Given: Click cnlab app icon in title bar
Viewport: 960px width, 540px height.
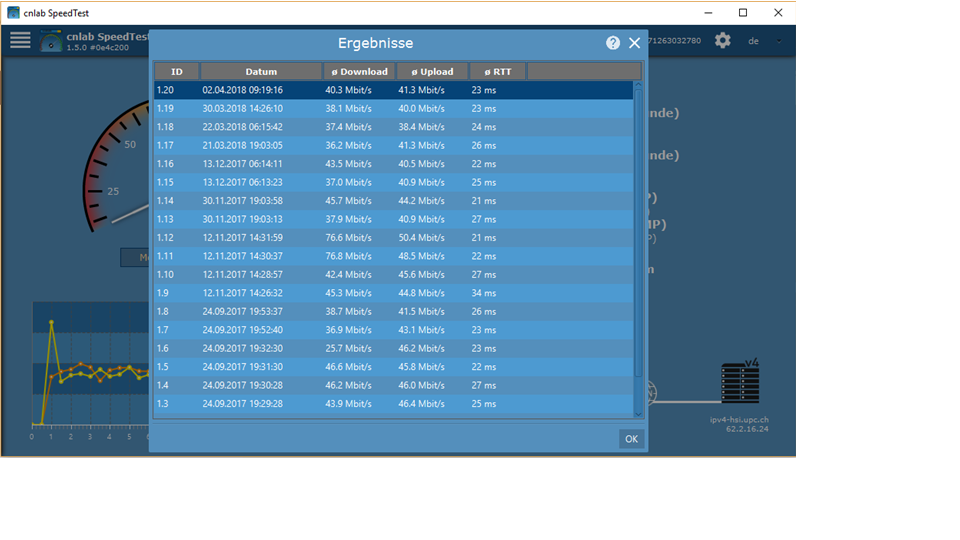Looking at the screenshot, I should coord(13,13).
